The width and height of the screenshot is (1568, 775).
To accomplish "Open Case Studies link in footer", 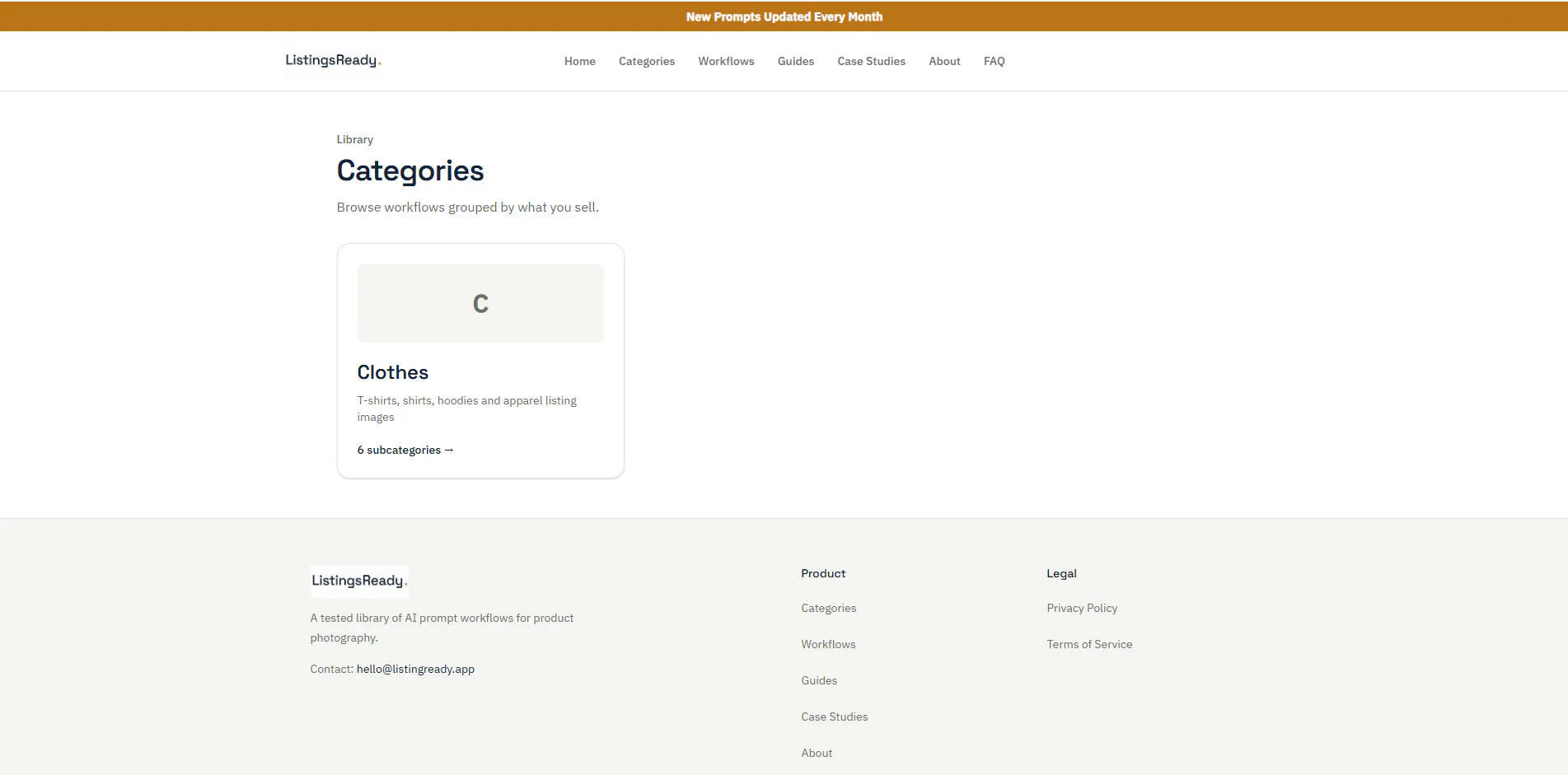I will [834, 717].
